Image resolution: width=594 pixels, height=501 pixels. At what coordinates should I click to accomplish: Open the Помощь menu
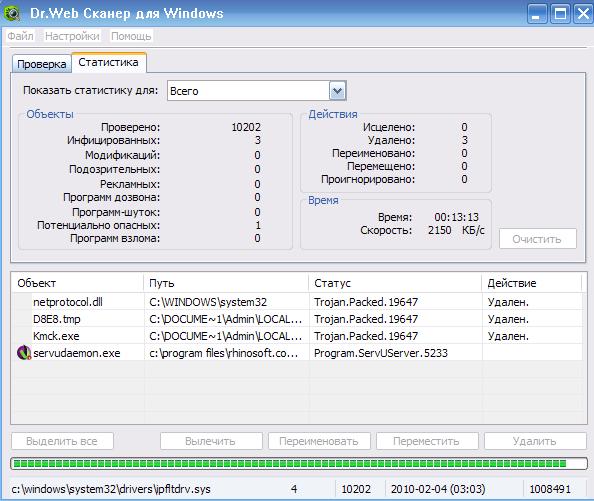(131, 36)
